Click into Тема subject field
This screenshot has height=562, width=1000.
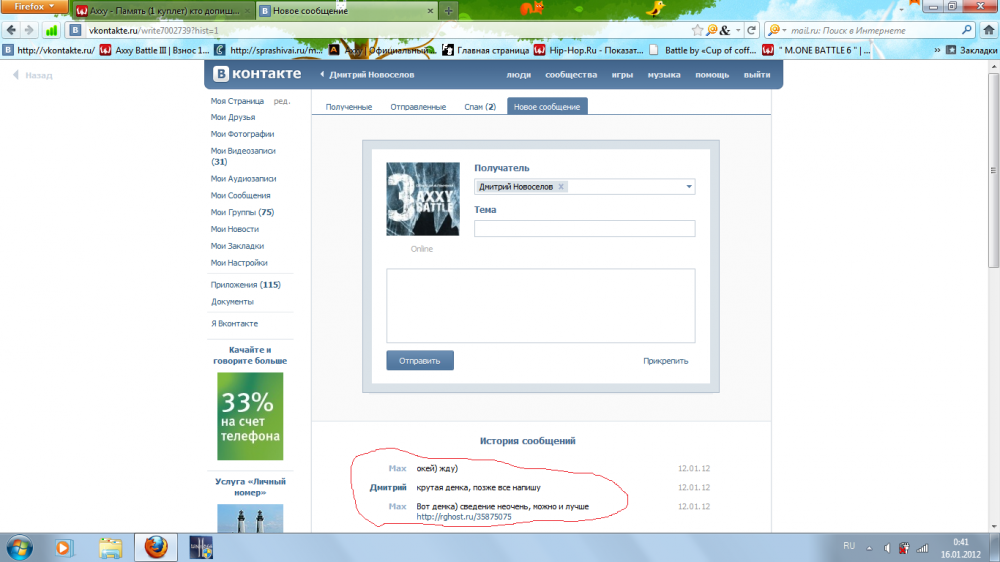coord(584,228)
